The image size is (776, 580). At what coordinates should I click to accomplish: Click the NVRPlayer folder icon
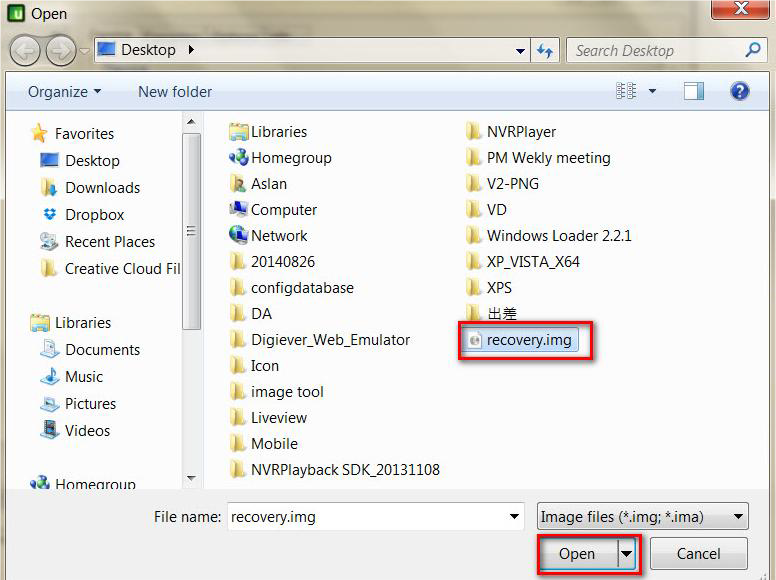tap(474, 132)
